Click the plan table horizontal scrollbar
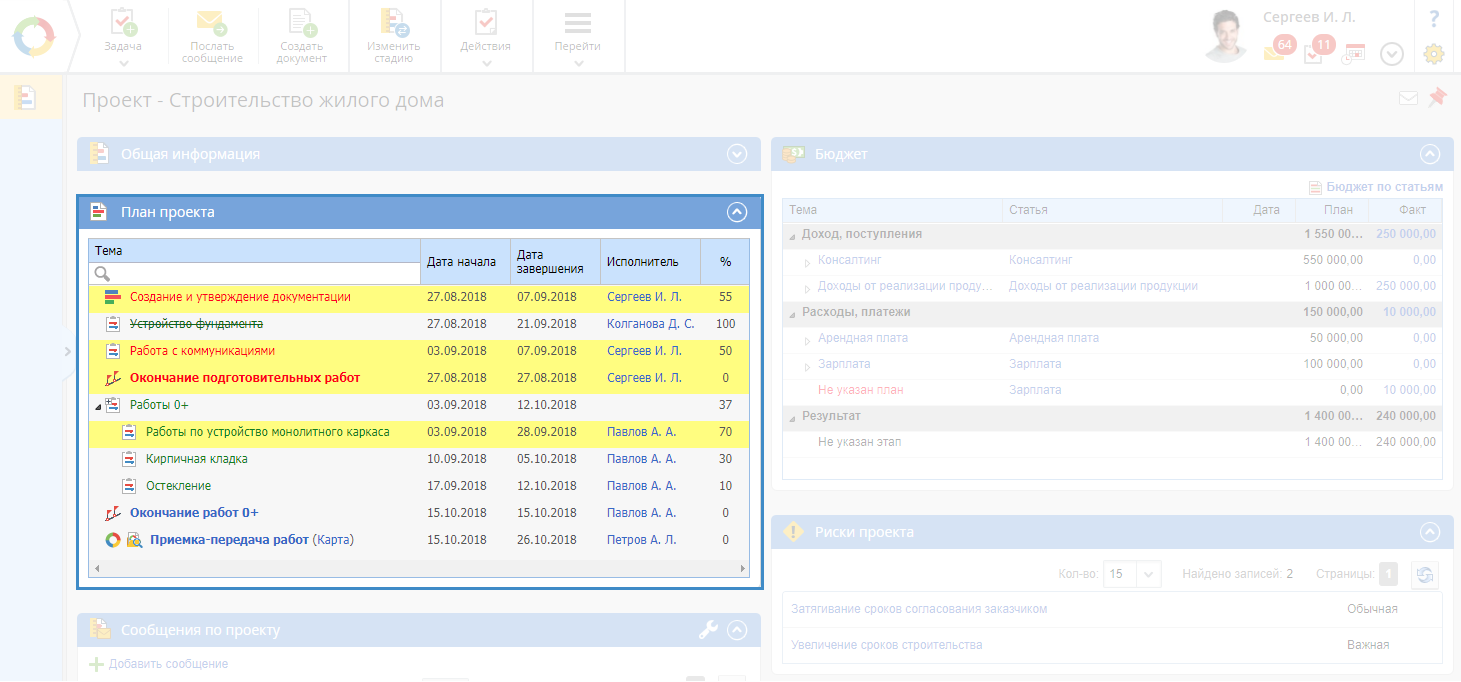1461x682 pixels. click(418, 568)
